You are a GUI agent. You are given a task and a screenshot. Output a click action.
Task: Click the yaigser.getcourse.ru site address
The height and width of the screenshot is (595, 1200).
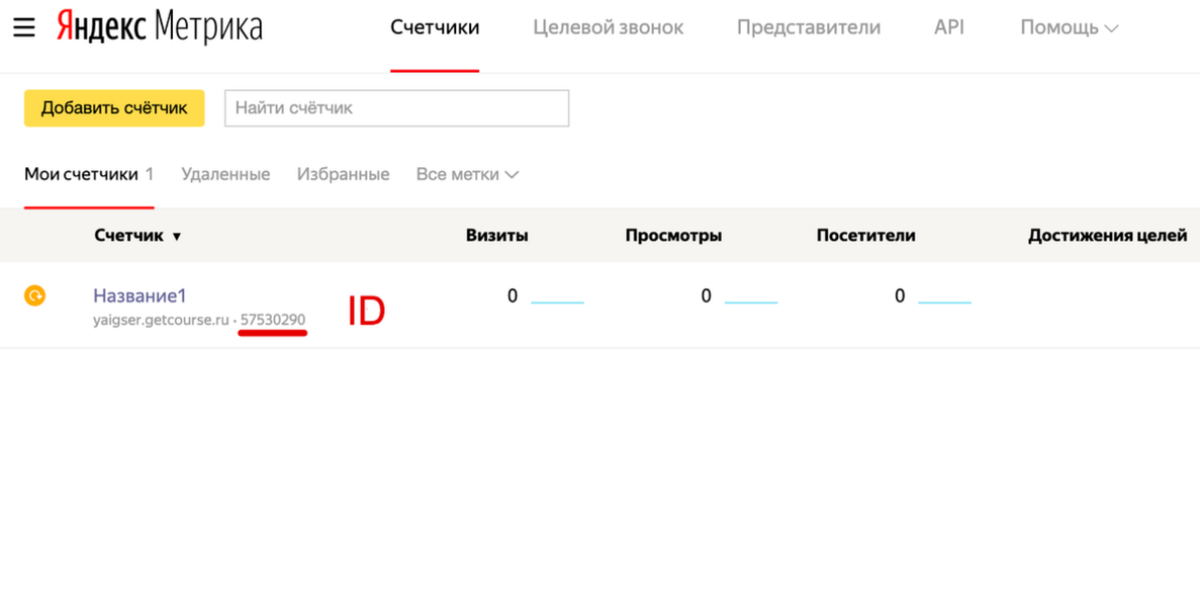pyautogui.click(x=161, y=320)
